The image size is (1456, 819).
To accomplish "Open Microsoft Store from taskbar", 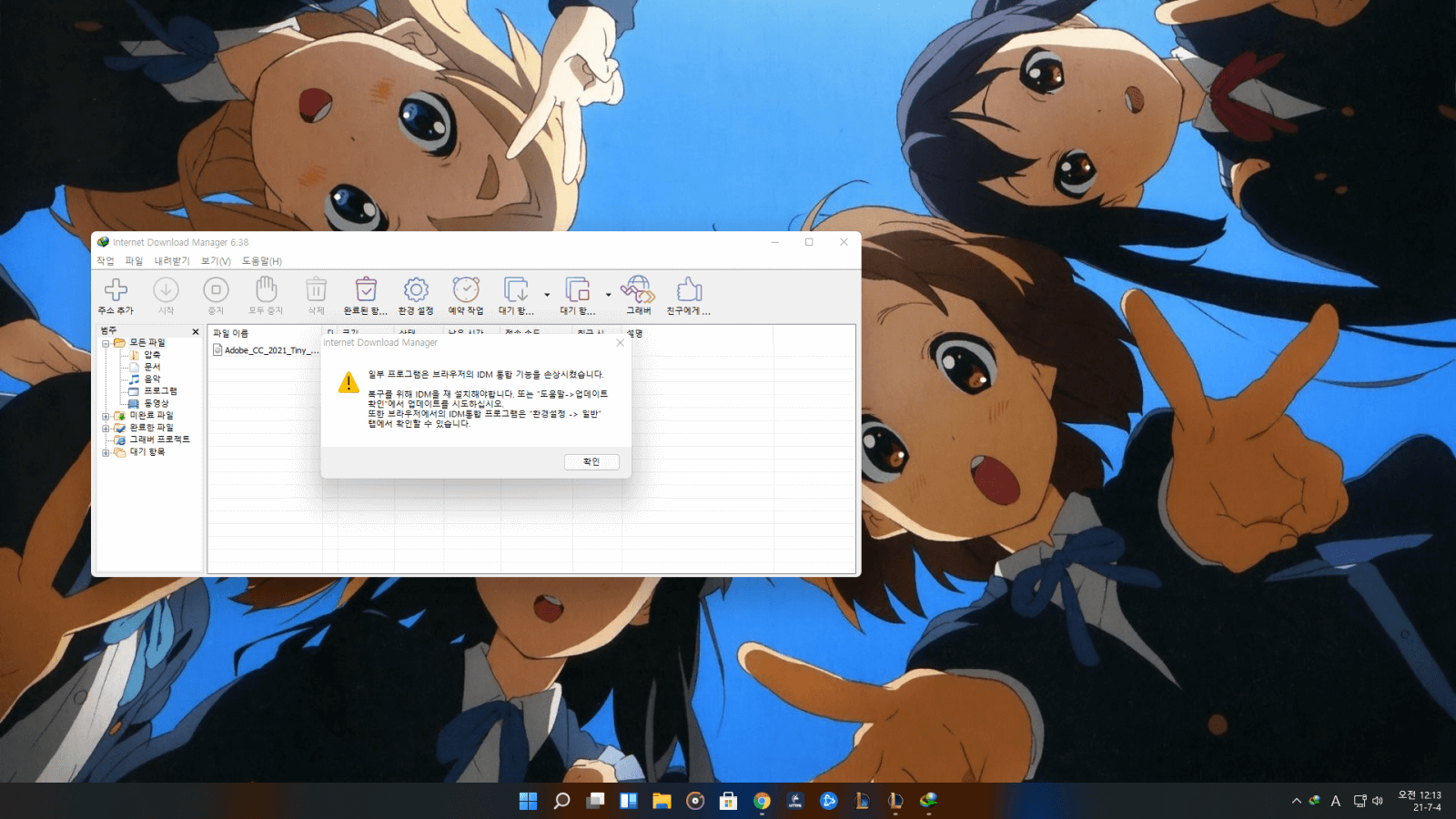I will tap(728, 801).
